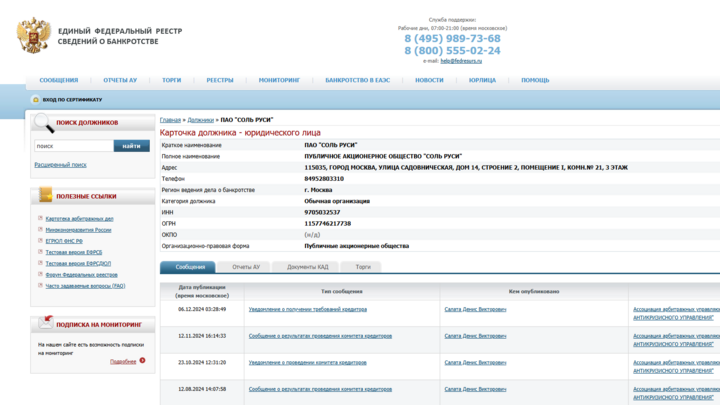Click the Кем опубликовано column header
Image resolution: width=720 pixels, height=405 pixels.
[534, 291]
